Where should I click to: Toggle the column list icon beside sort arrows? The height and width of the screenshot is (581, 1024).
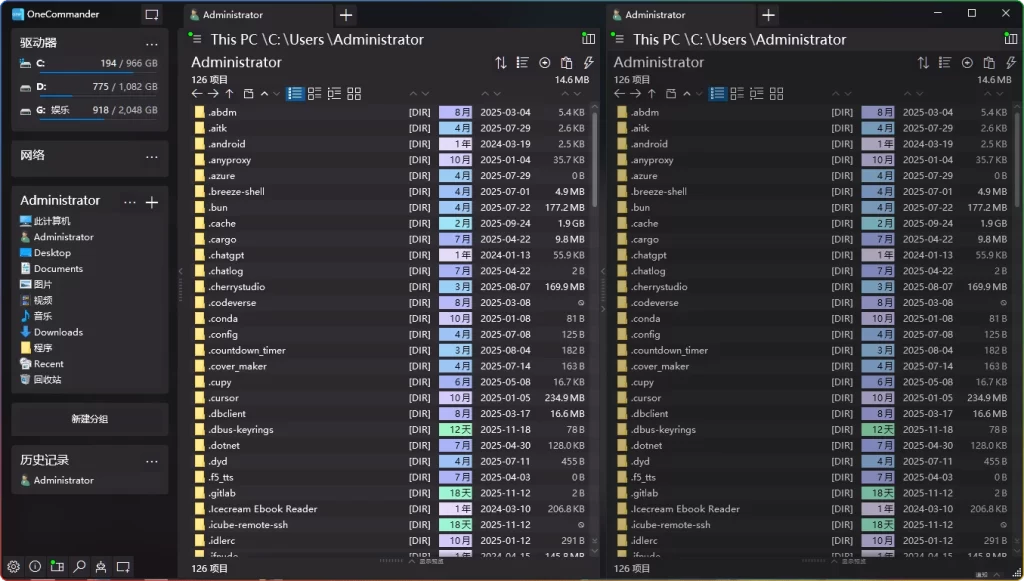coord(522,61)
